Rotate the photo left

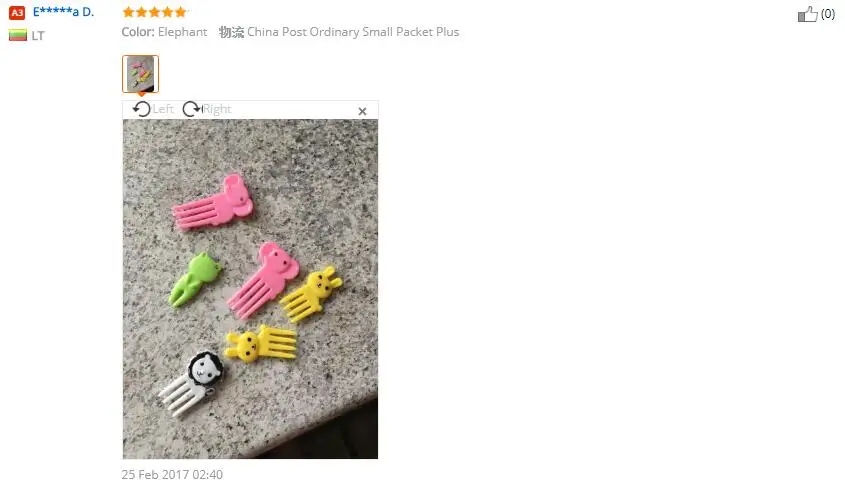pyautogui.click(x=141, y=109)
